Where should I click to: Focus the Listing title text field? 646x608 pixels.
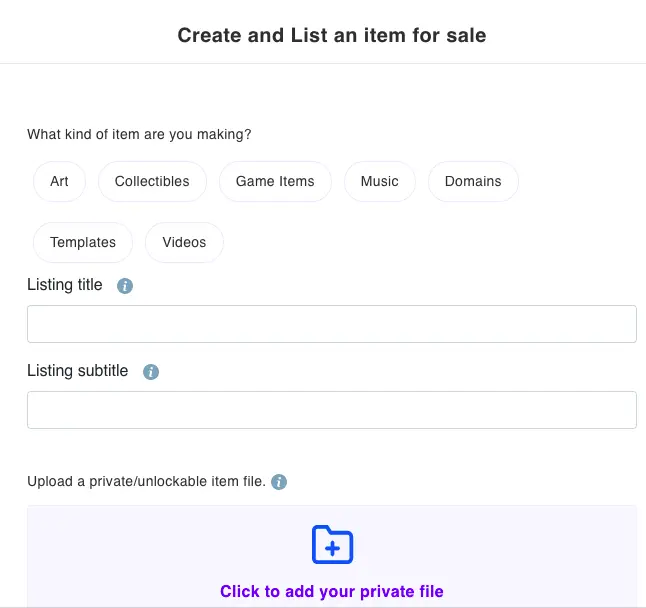tap(332, 324)
